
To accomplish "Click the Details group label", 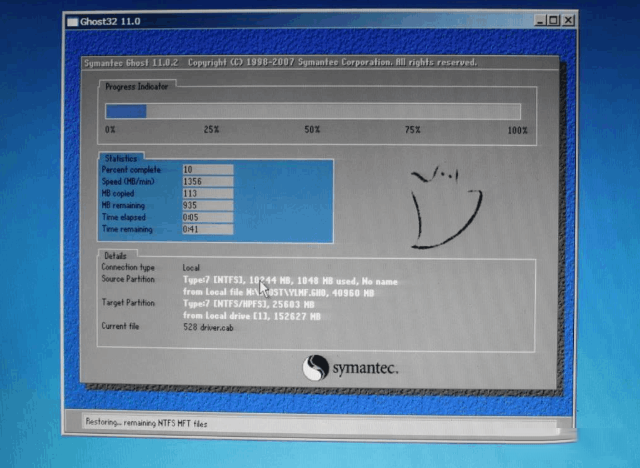I will pyautogui.click(x=115, y=256).
